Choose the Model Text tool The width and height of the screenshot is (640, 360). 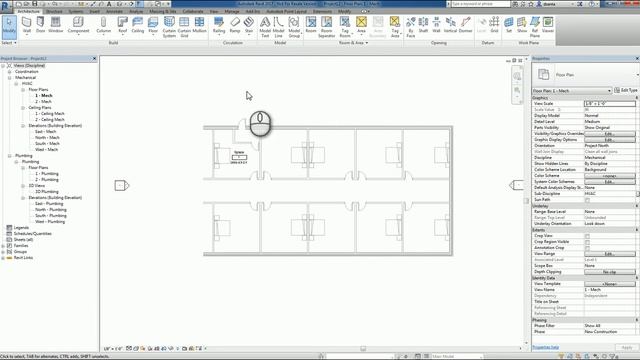click(265, 27)
